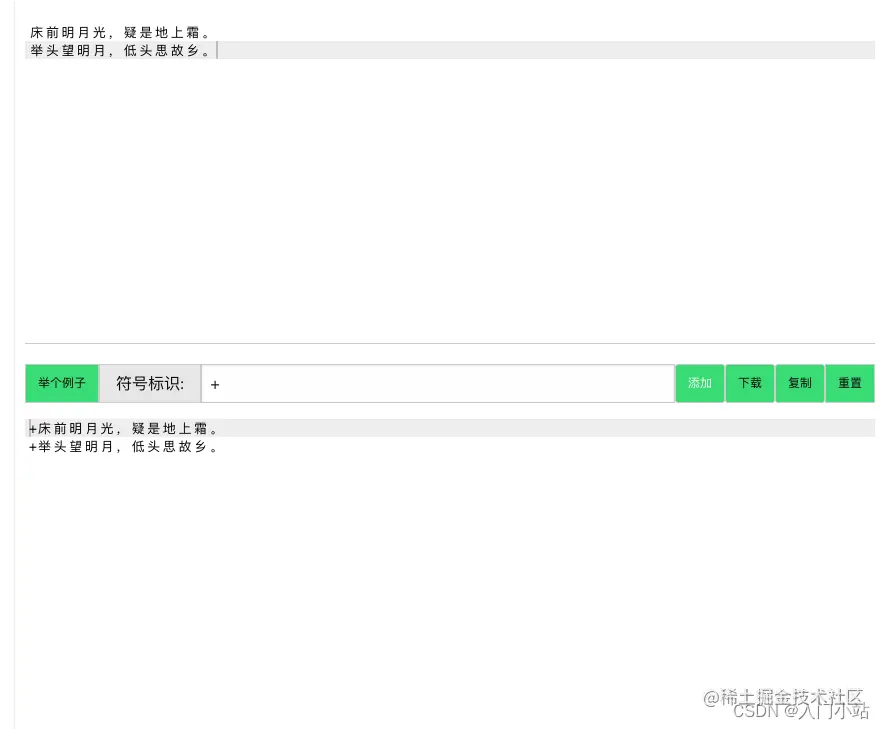
Task: Click the 复制 button
Action: 800,383
